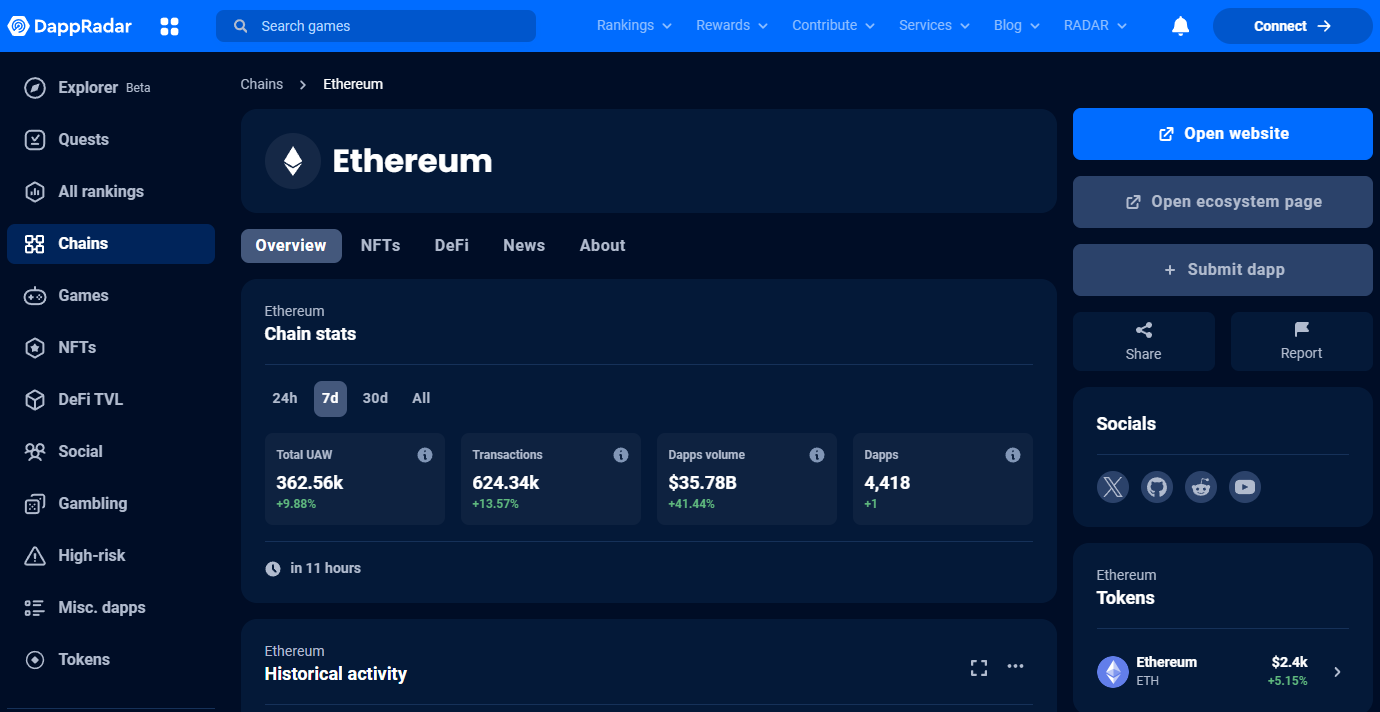The width and height of the screenshot is (1380, 712).
Task: Open Ethereum's YouTube social icon
Action: (1245, 487)
